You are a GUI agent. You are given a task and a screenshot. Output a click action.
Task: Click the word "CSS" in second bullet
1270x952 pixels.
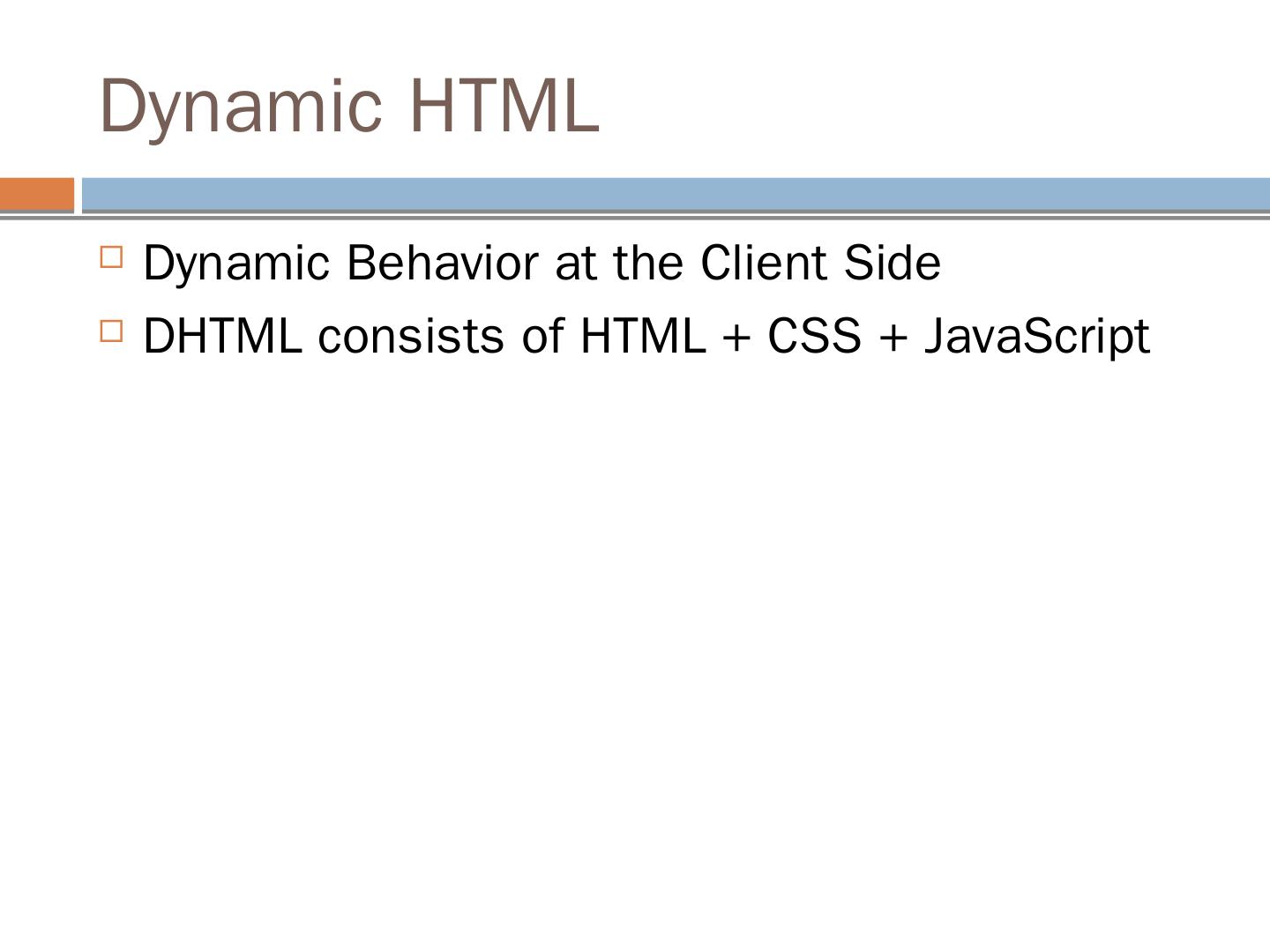pyautogui.click(x=813, y=336)
